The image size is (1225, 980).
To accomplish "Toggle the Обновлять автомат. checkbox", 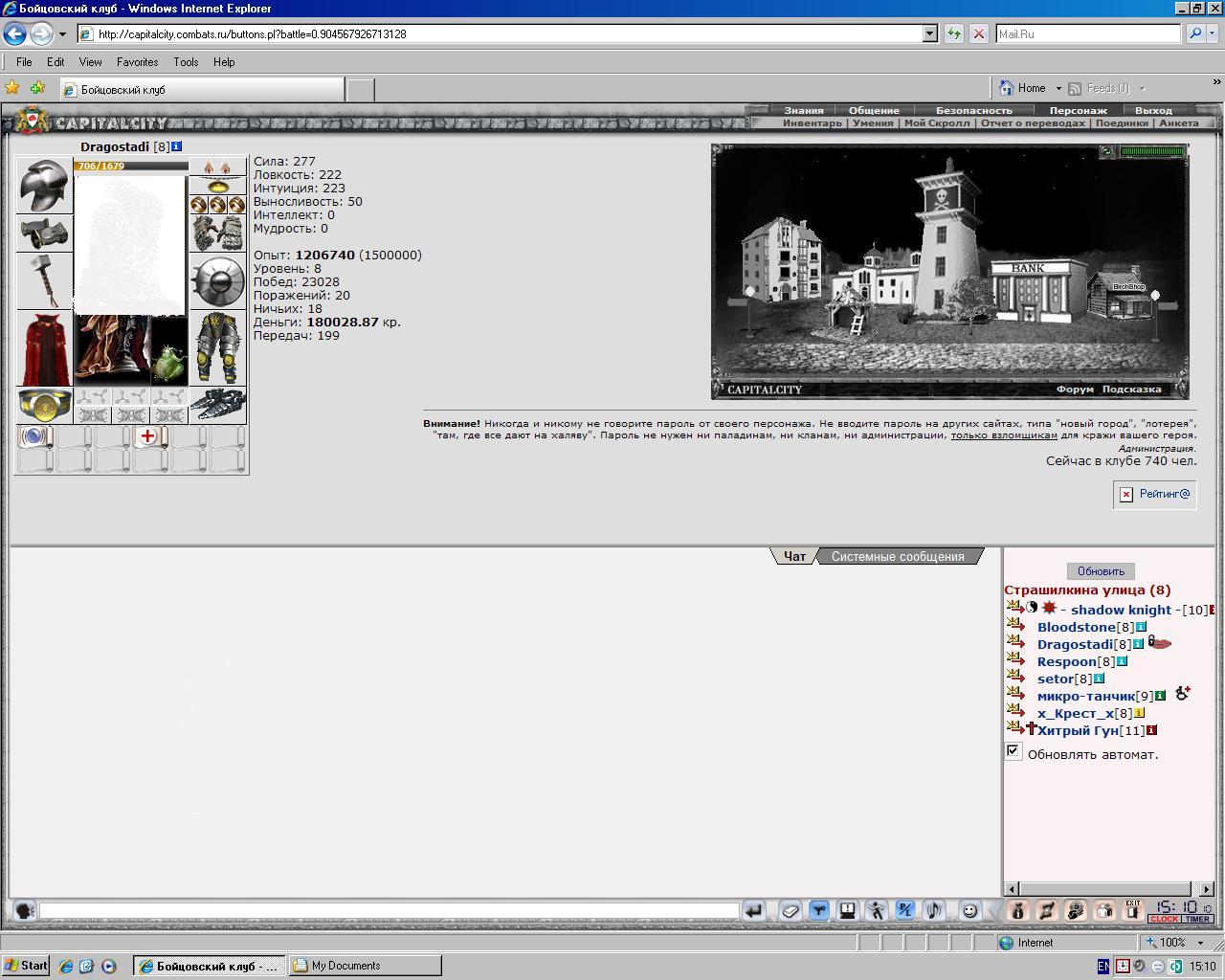I will (1013, 751).
